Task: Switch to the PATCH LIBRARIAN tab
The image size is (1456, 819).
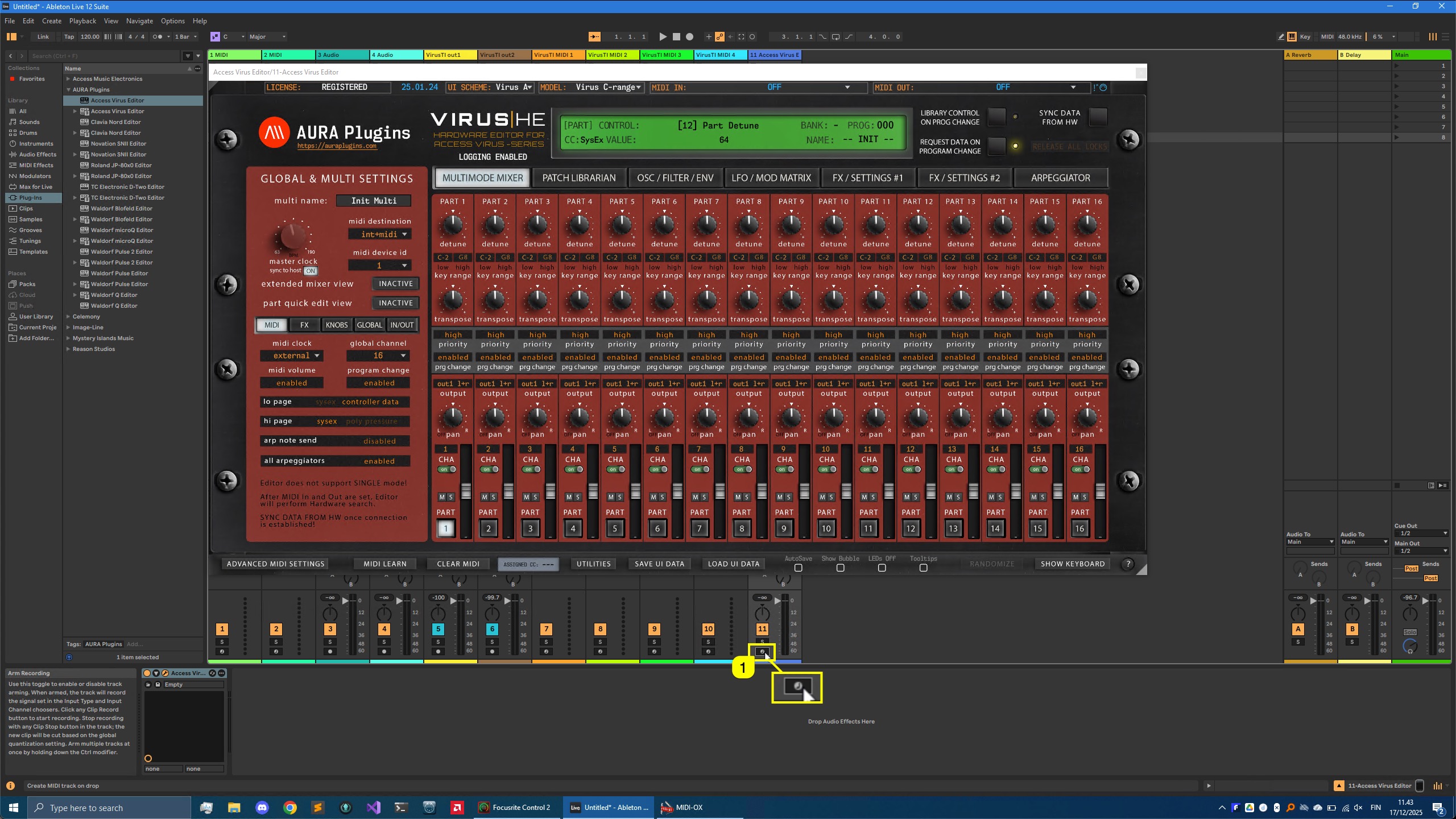Action: 578,178
